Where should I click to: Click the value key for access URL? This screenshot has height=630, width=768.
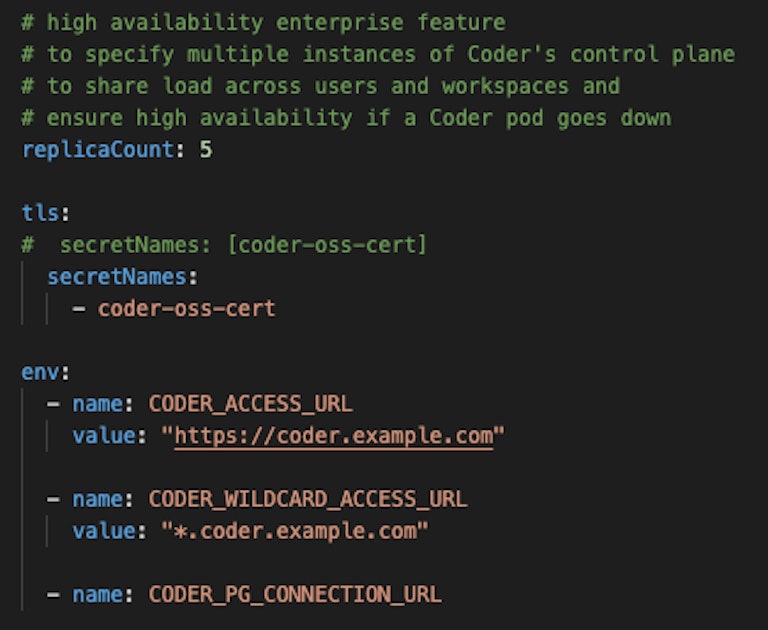(x=104, y=436)
